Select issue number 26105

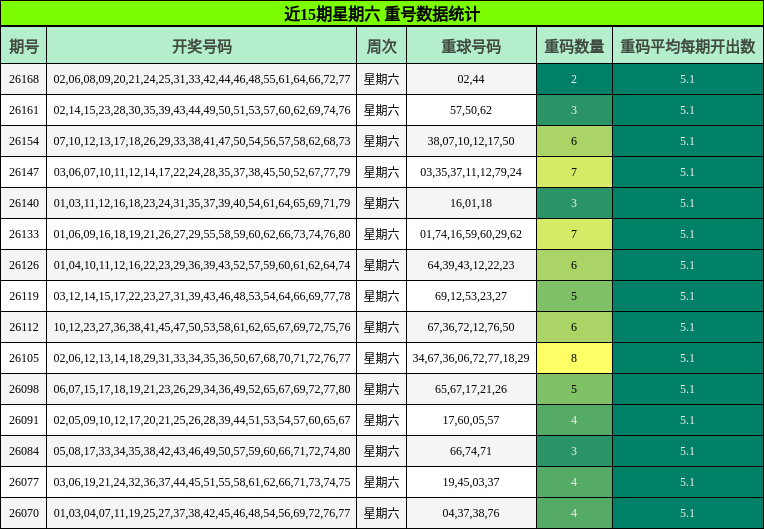(x=24, y=358)
